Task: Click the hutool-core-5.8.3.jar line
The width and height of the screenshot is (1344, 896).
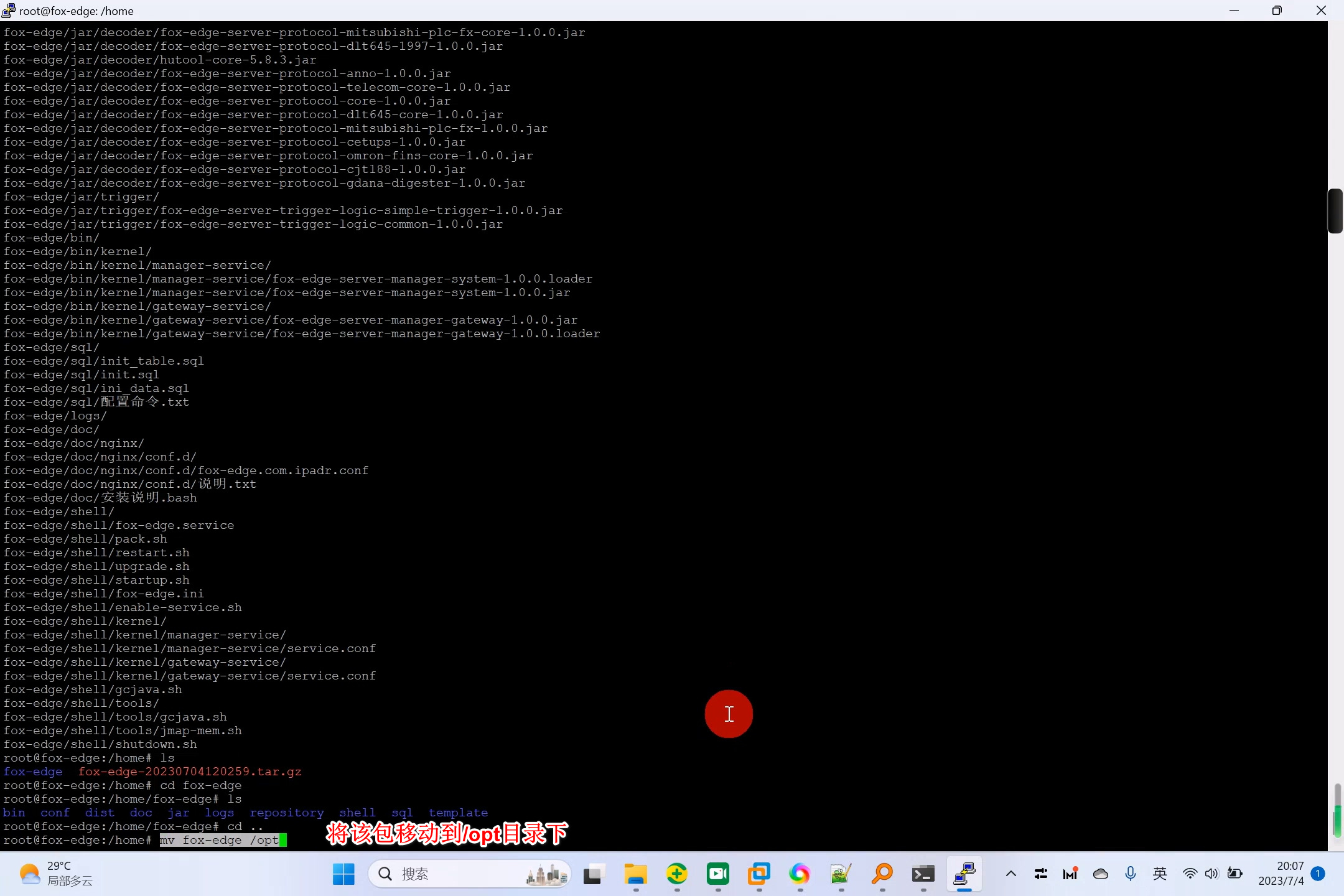Action: pos(160,60)
